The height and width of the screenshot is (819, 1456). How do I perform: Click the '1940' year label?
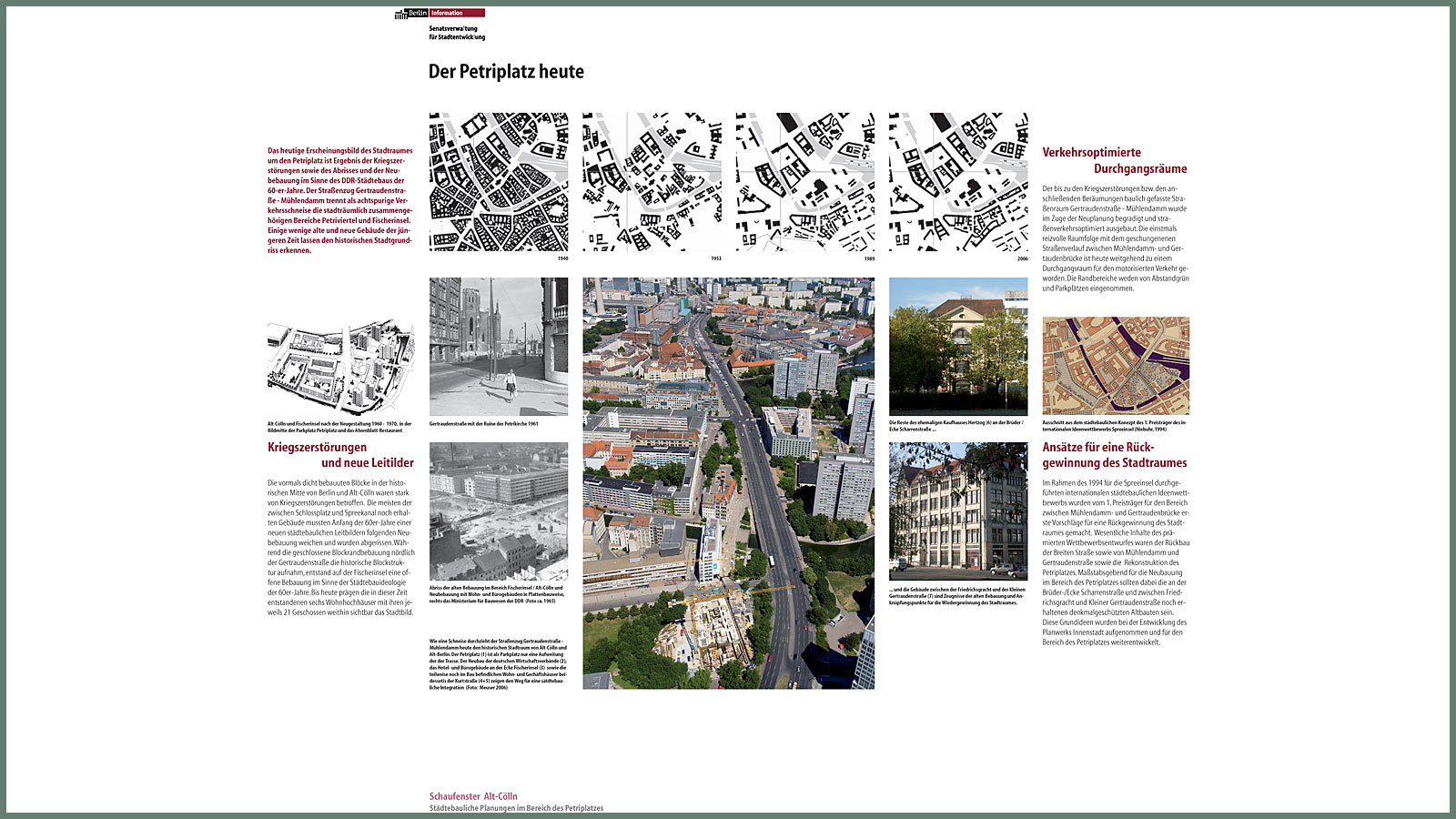[x=562, y=258]
